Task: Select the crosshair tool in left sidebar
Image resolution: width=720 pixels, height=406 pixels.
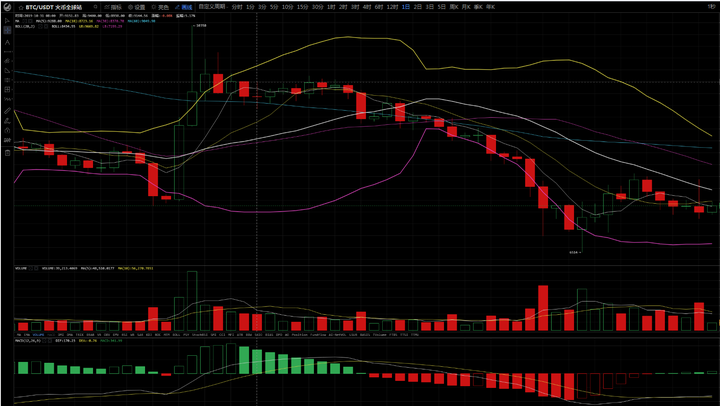Action: click(x=7, y=30)
